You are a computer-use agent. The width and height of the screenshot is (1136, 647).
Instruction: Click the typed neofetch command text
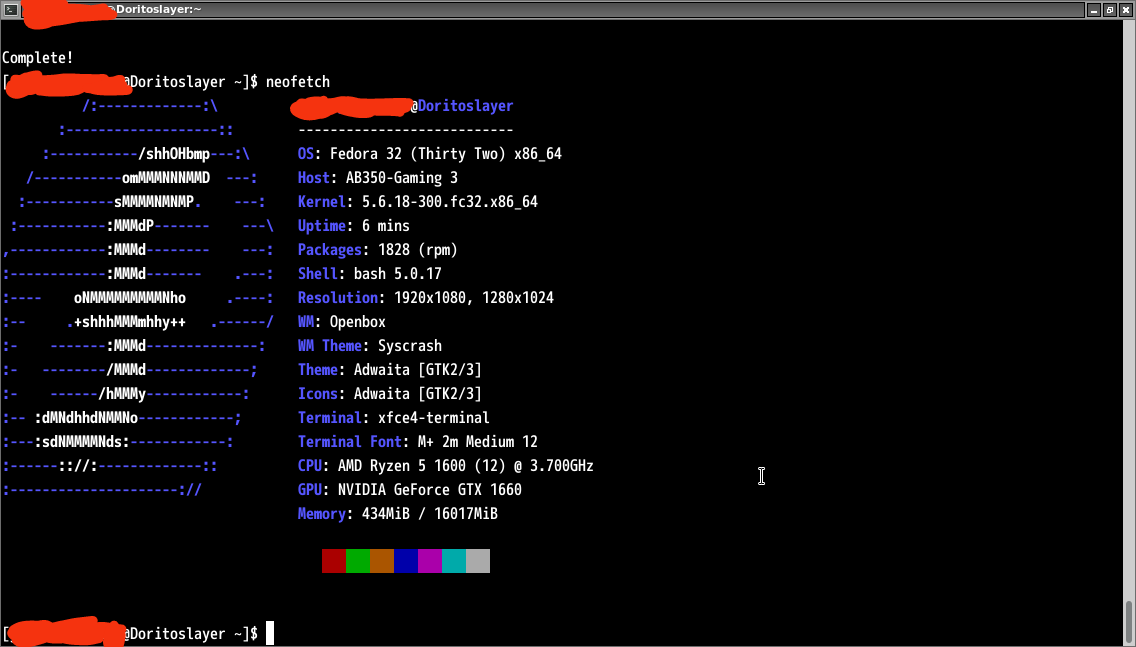(297, 82)
